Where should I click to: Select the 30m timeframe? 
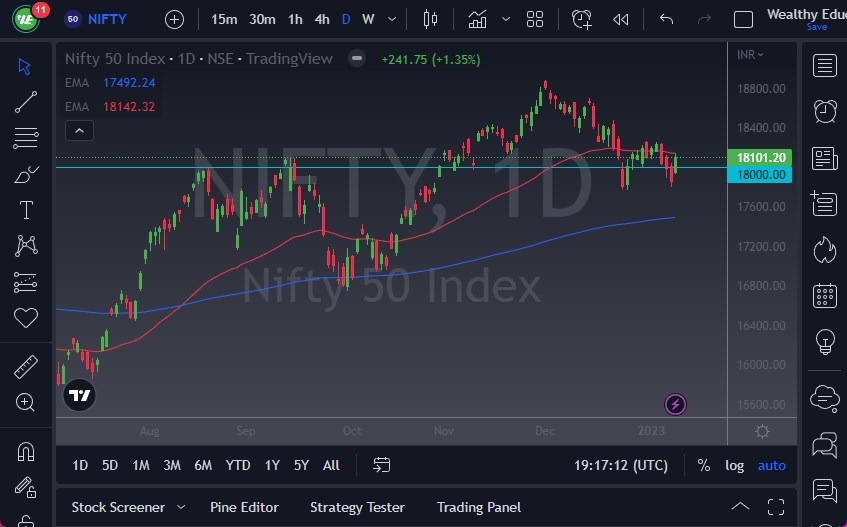[262, 19]
